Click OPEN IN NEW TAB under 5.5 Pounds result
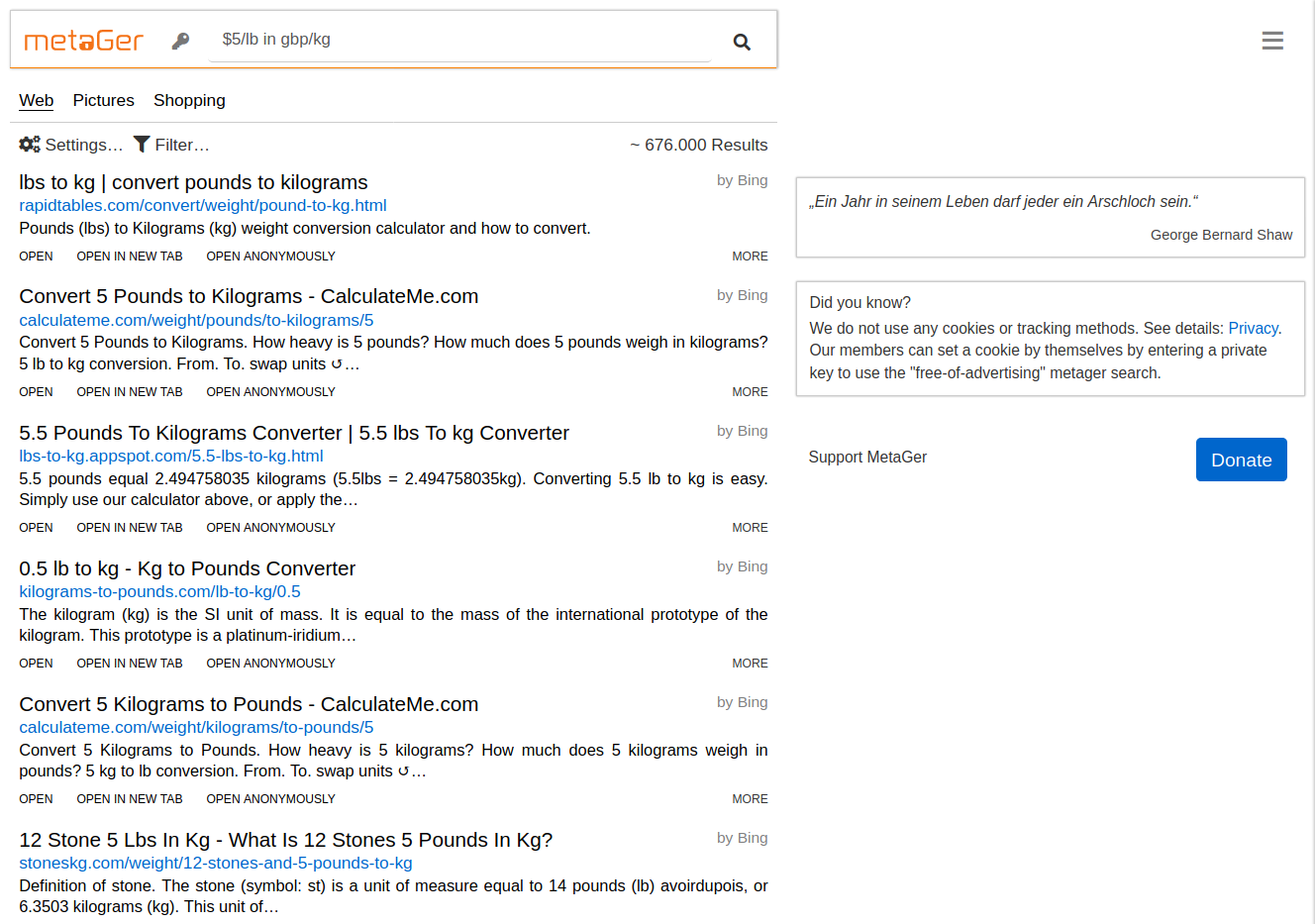Viewport: 1315px width, 924px height. click(130, 528)
